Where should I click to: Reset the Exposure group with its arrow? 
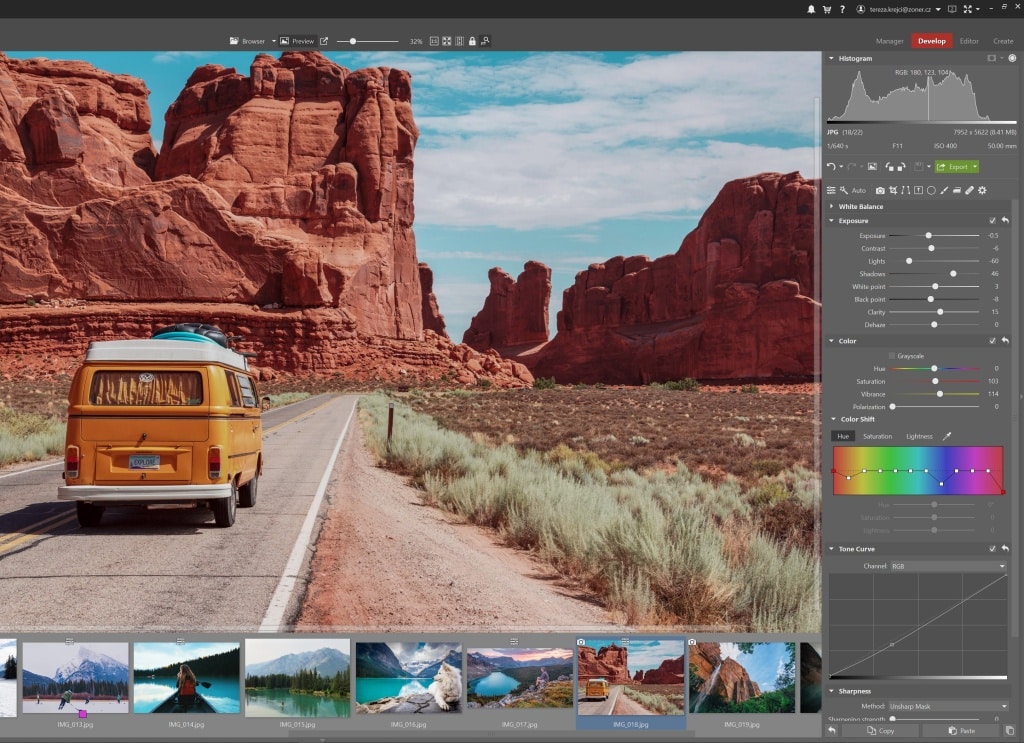(x=1005, y=221)
